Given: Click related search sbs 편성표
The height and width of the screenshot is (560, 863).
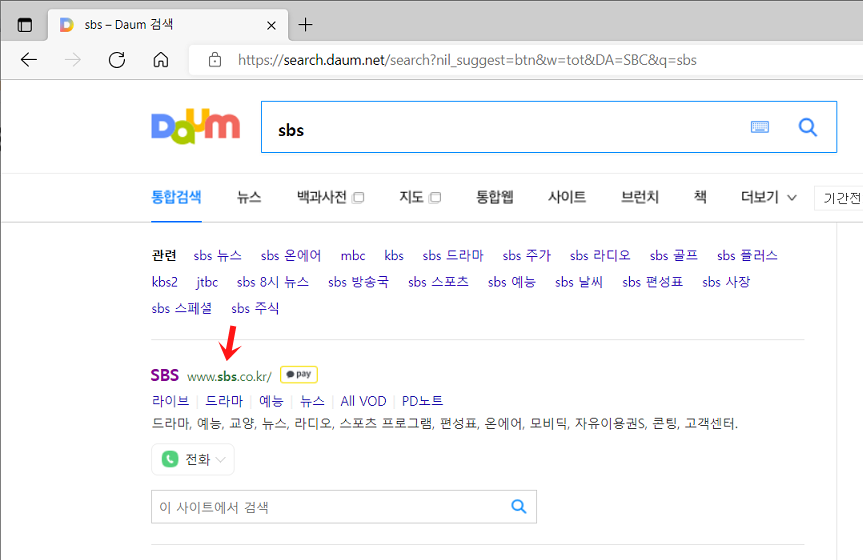Looking at the screenshot, I should click(x=653, y=282).
